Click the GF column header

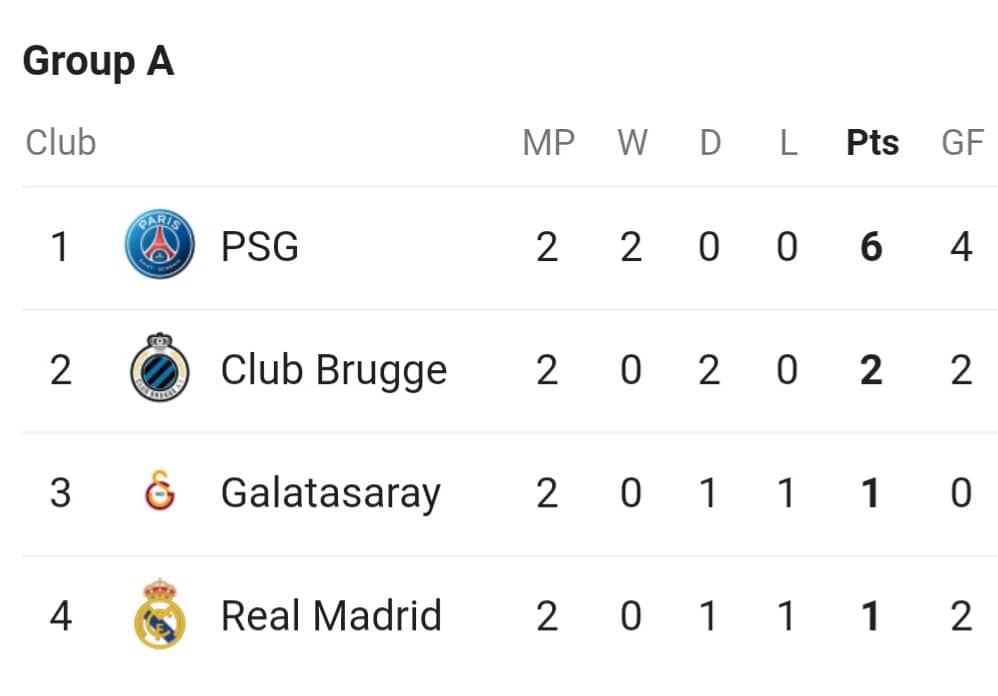tap(963, 143)
